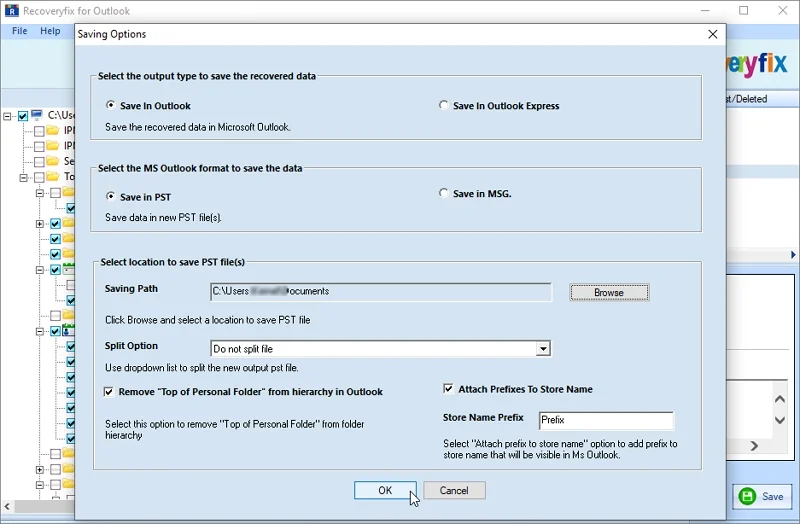Click the green floppy disk Save icon
The image size is (800, 524).
coord(747,496)
